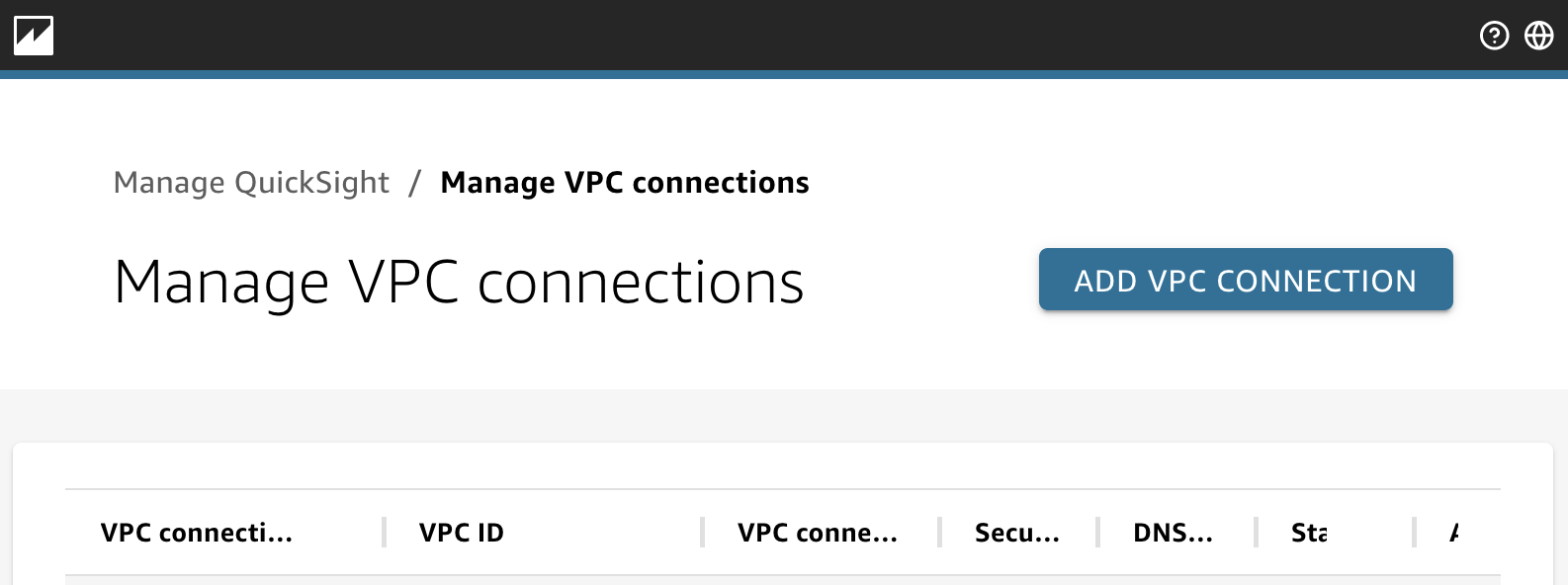Sort the table by VPC ID
This screenshot has height=585, width=1568.
click(461, 533)
